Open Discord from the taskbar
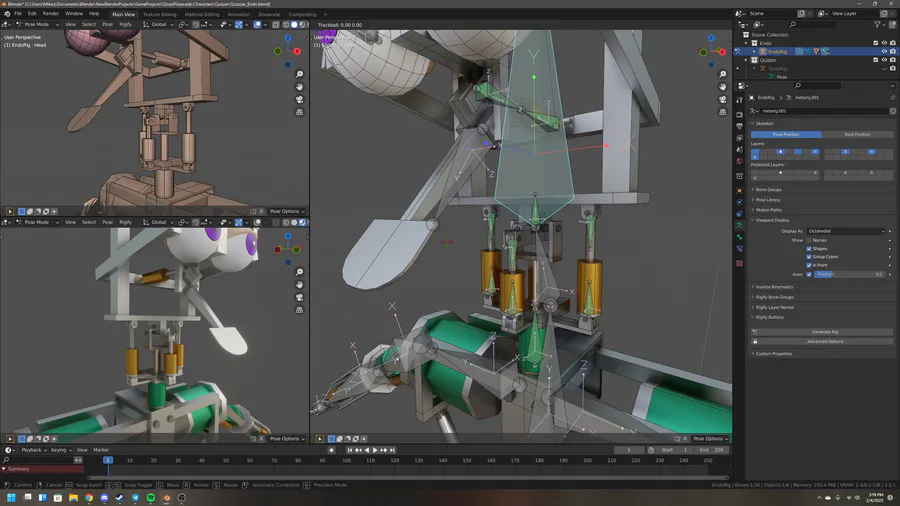 point(104,498)
